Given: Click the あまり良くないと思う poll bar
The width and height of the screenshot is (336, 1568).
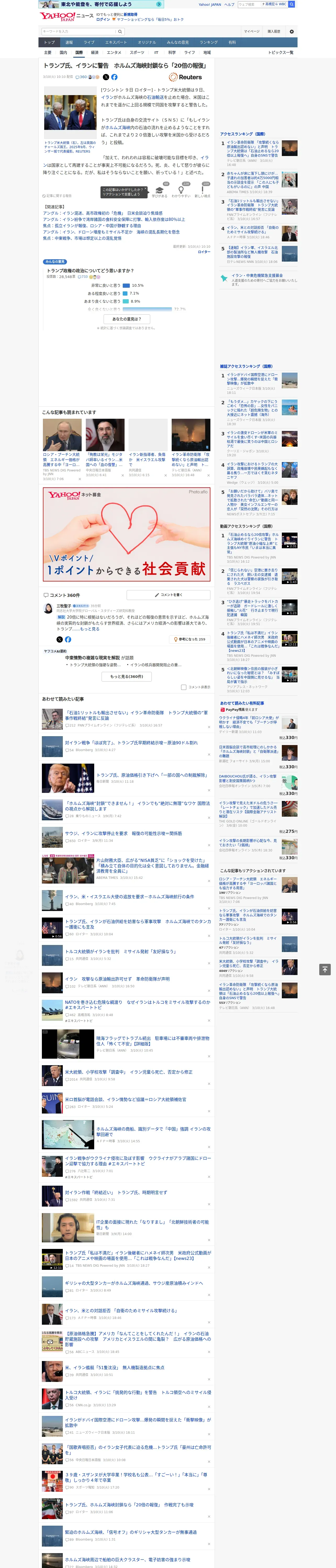Looking at the screenshot, I should (126, 301).
